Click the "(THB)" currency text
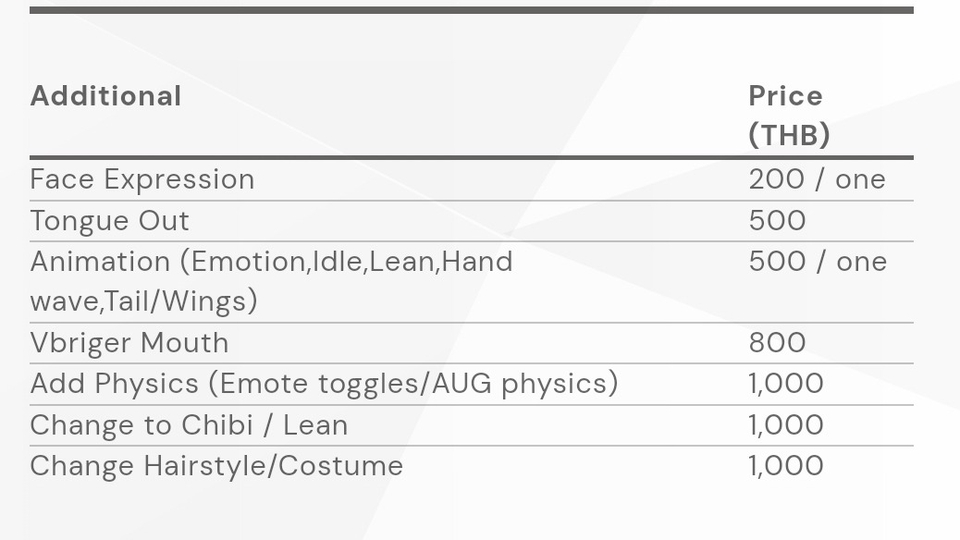This screenshot has height=540, width=960. coord(789,135)
